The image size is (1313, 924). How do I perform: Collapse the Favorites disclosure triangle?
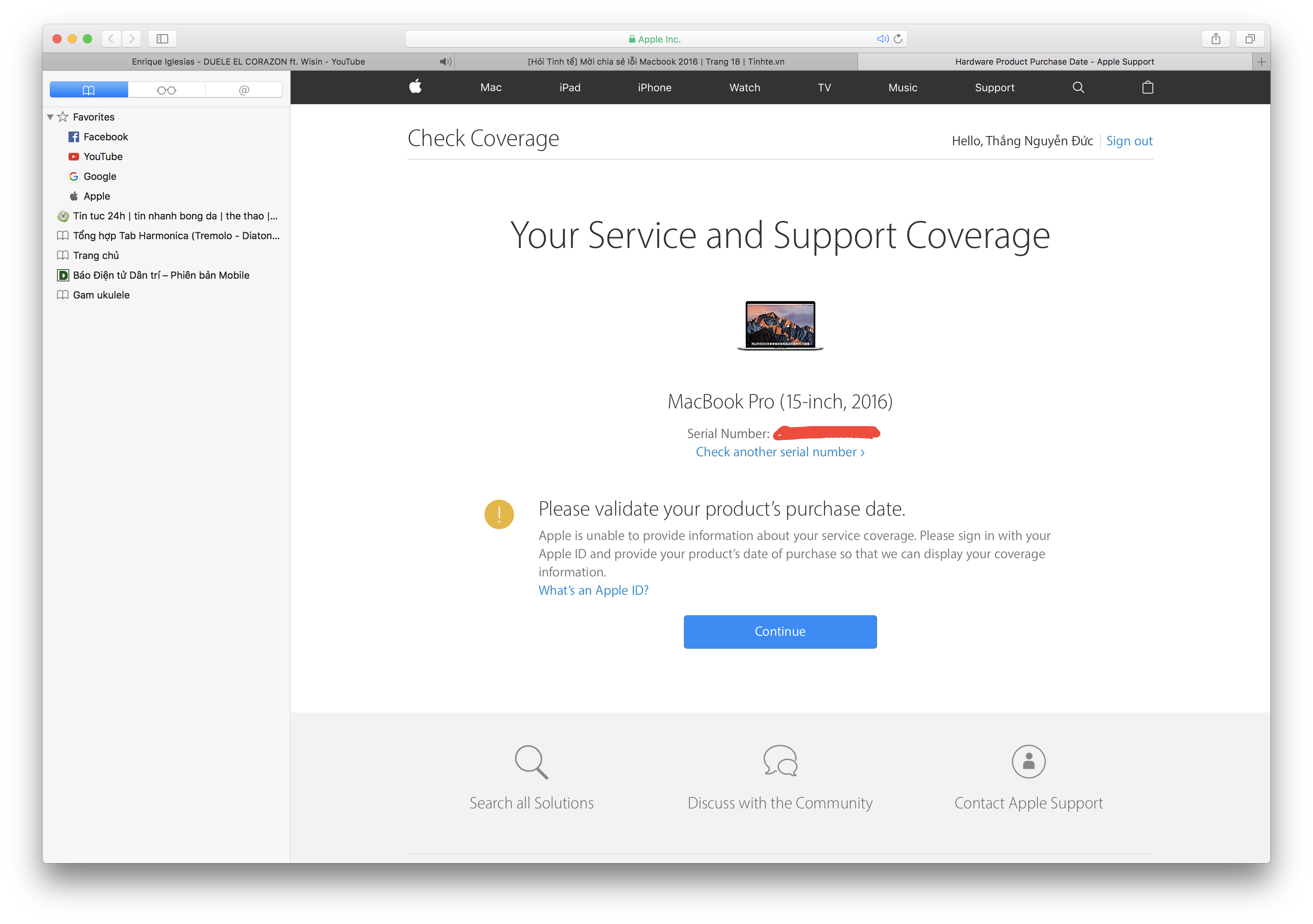point(50,117)
